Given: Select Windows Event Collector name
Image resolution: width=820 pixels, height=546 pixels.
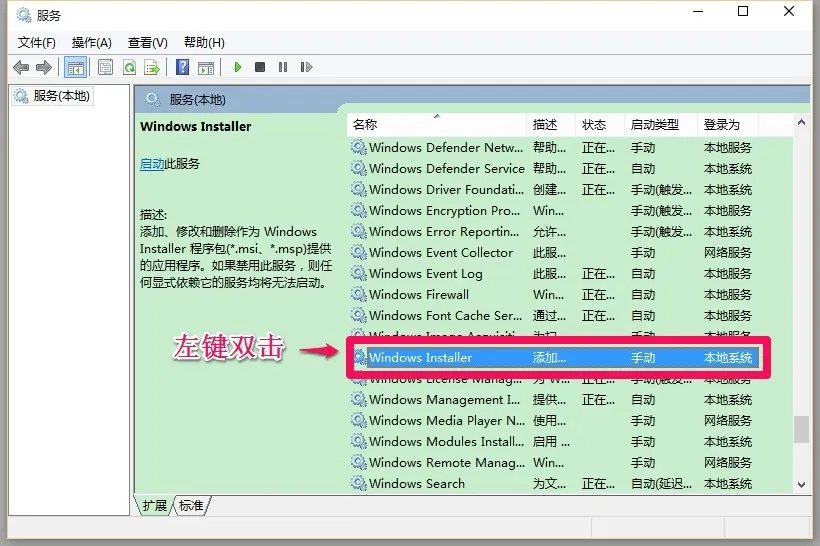Looking at the screenshot, I should coord(441,253).
